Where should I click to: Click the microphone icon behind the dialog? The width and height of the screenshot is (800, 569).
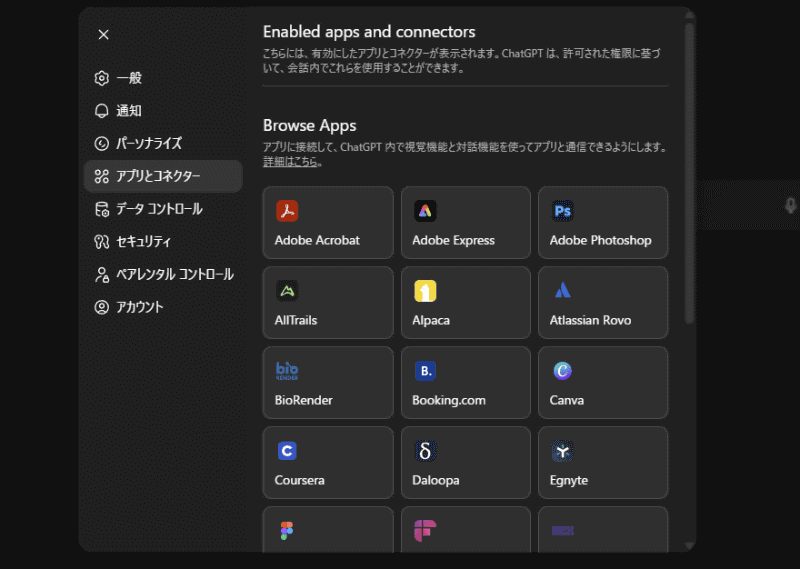[790, 206]
